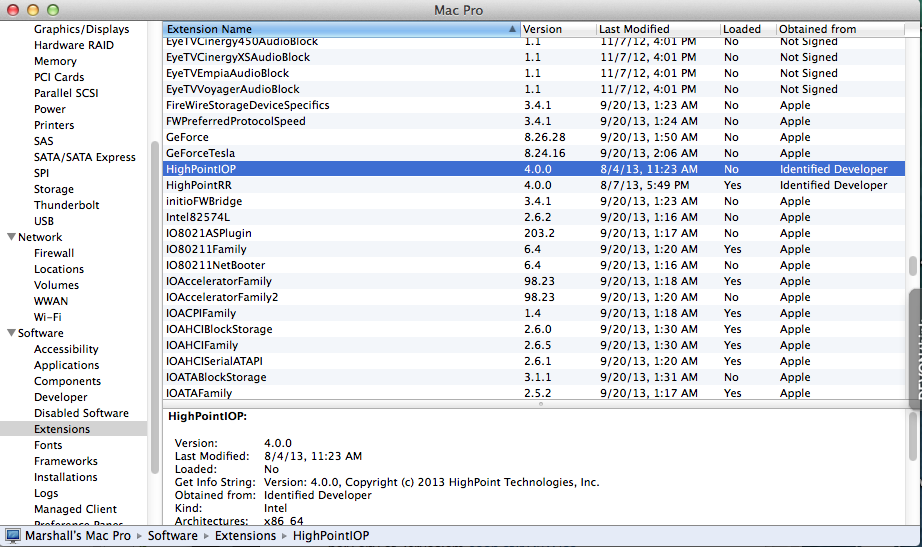The height and width of the screenshot is (547, 922).
Task: Select Graphics/Displays in the sidebar
Action: coord(81,29)
